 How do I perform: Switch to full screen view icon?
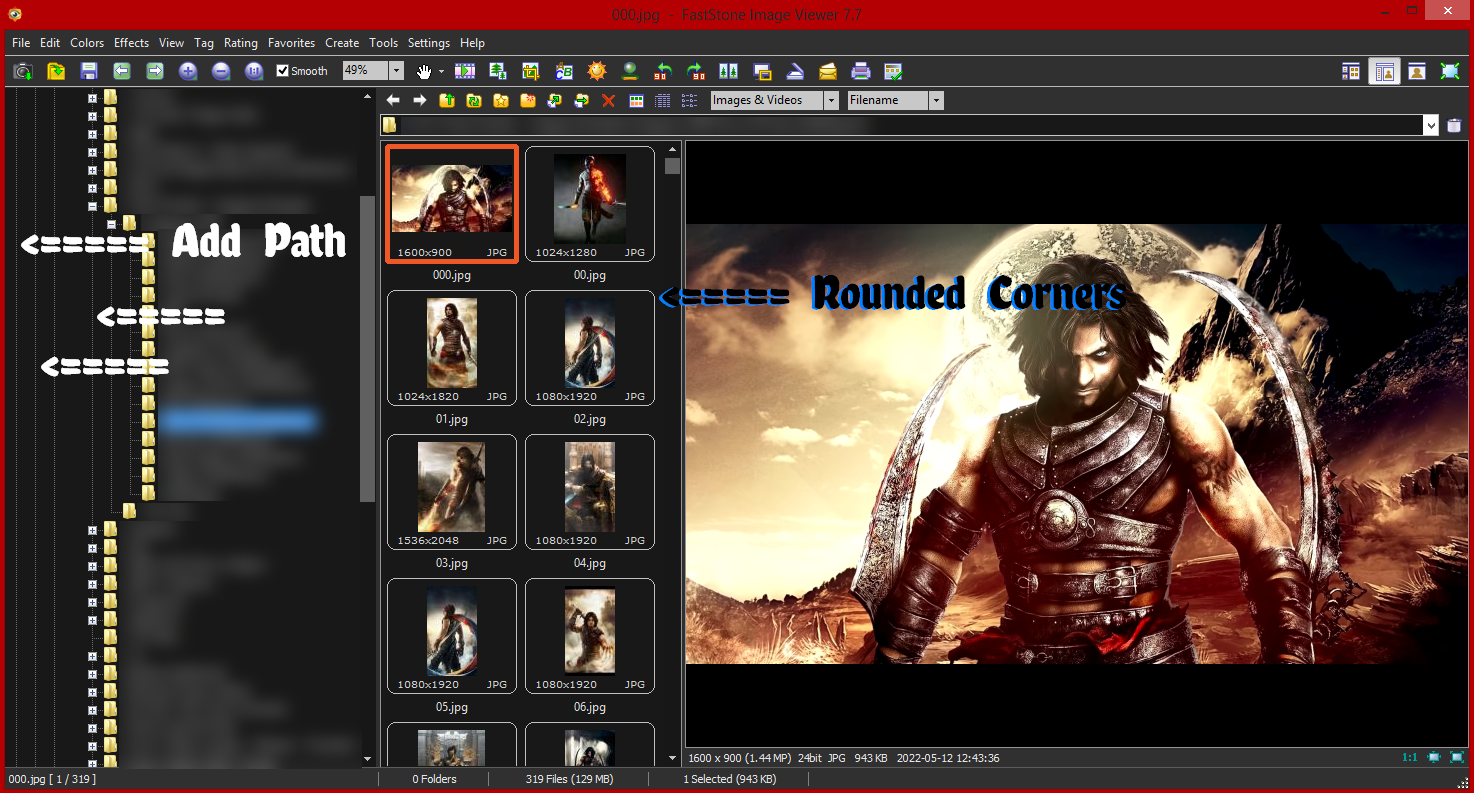[x=1449, y=71]
